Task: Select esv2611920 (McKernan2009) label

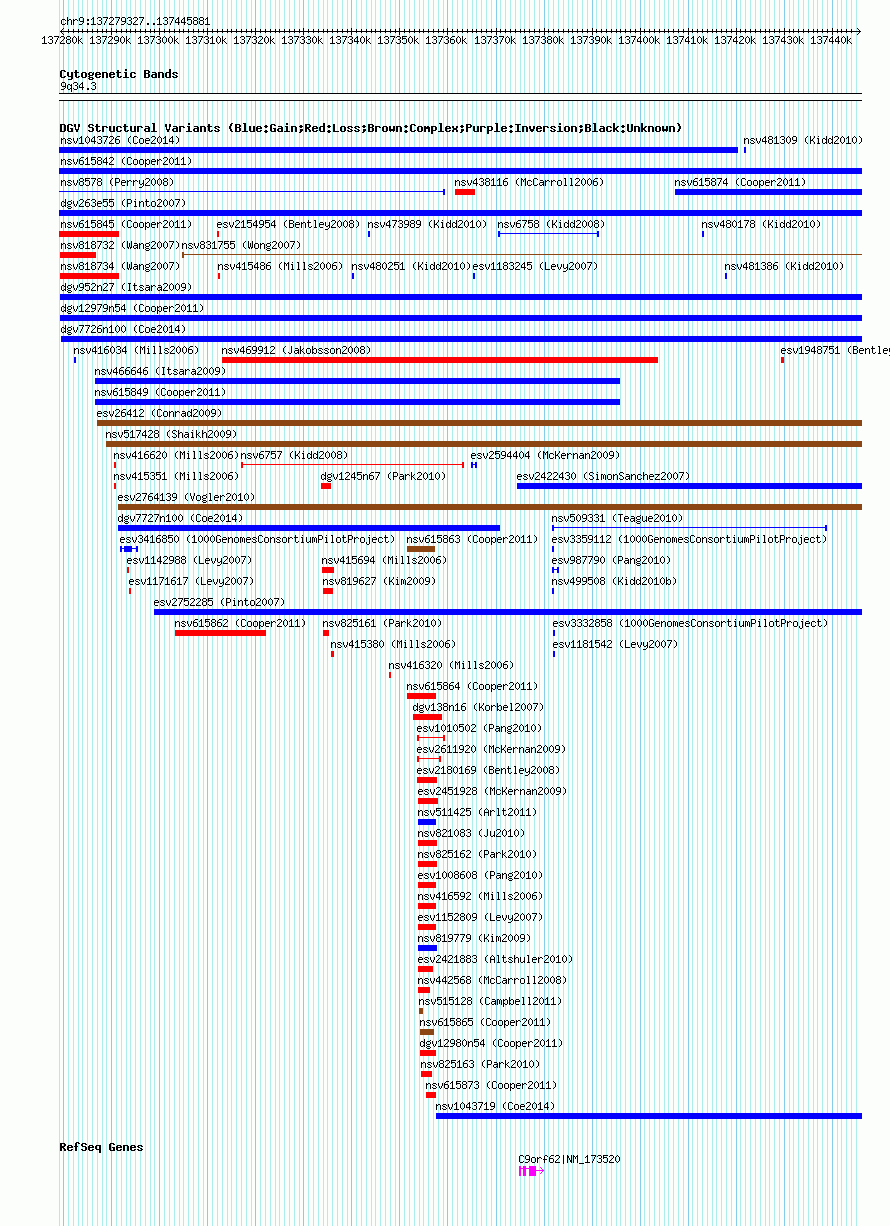Action: pos(491,749)
